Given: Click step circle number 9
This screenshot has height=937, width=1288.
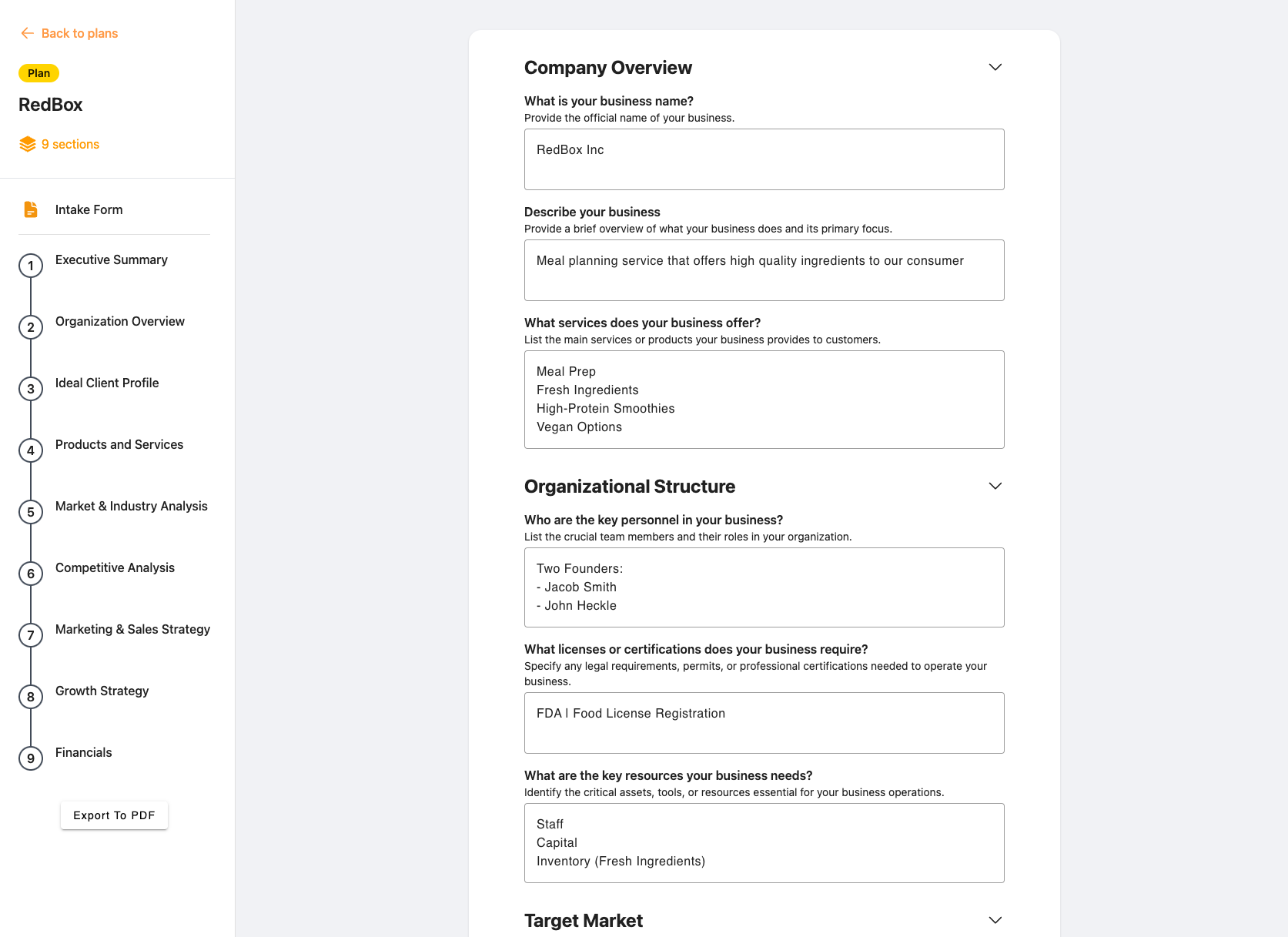Looking at the screenshot, I should tap(31, 758).
